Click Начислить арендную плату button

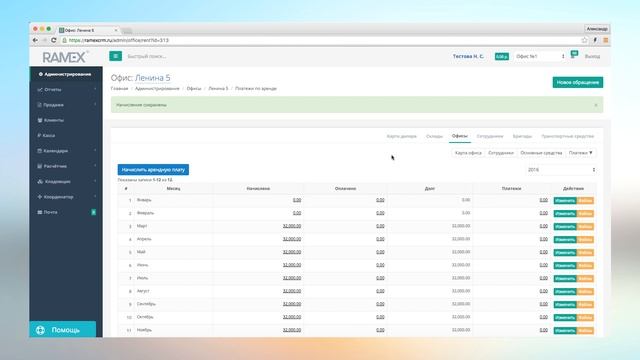153,169
